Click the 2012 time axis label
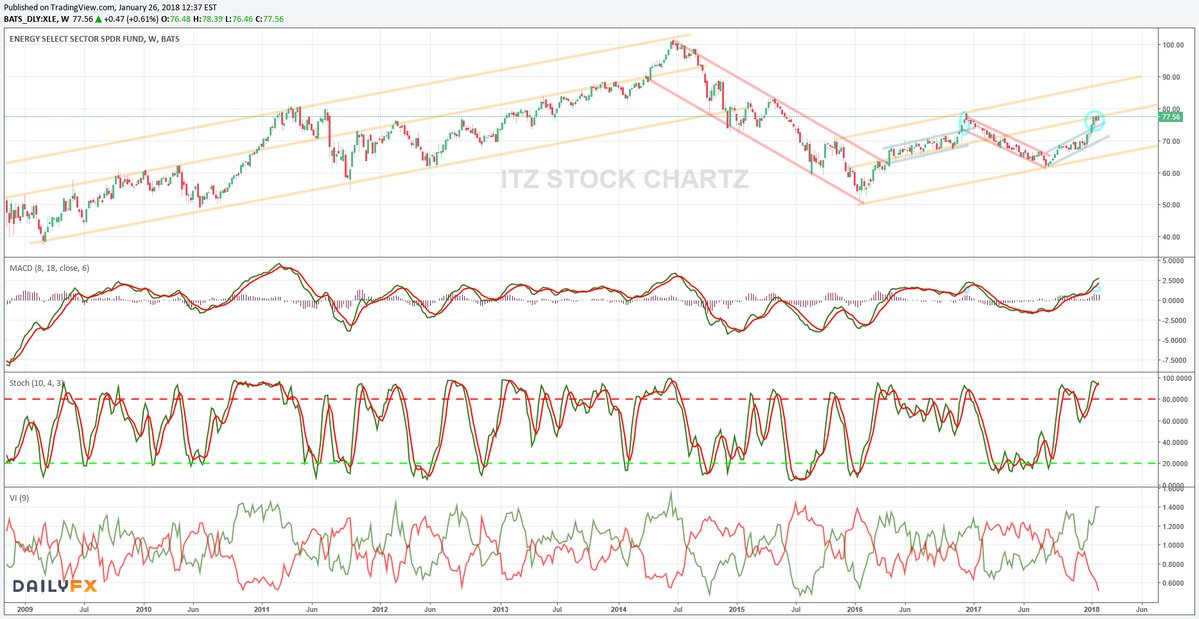This screenshot has width=1199, height=619. tap(380, 611)
